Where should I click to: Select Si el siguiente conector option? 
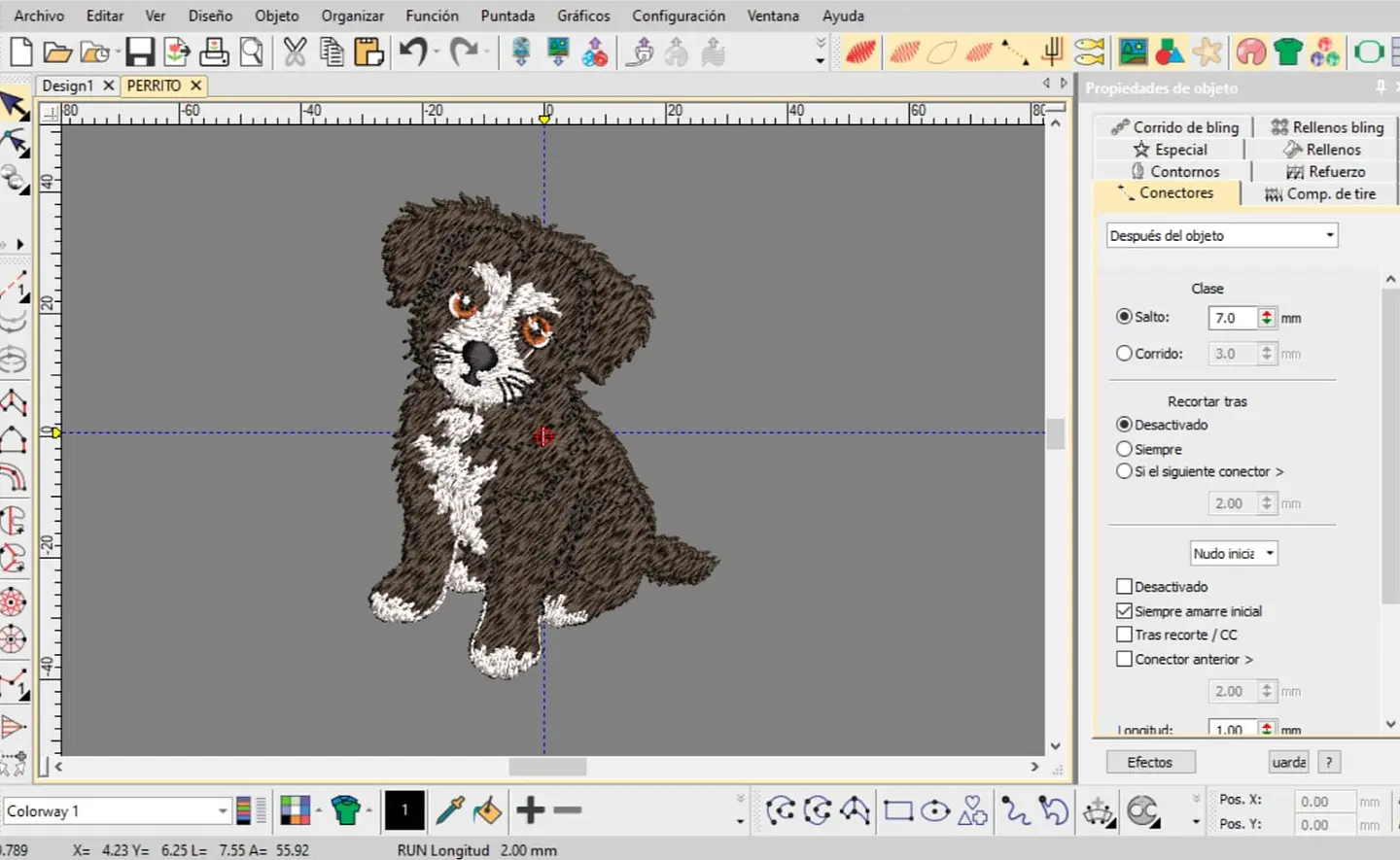tap(1124, 471)
